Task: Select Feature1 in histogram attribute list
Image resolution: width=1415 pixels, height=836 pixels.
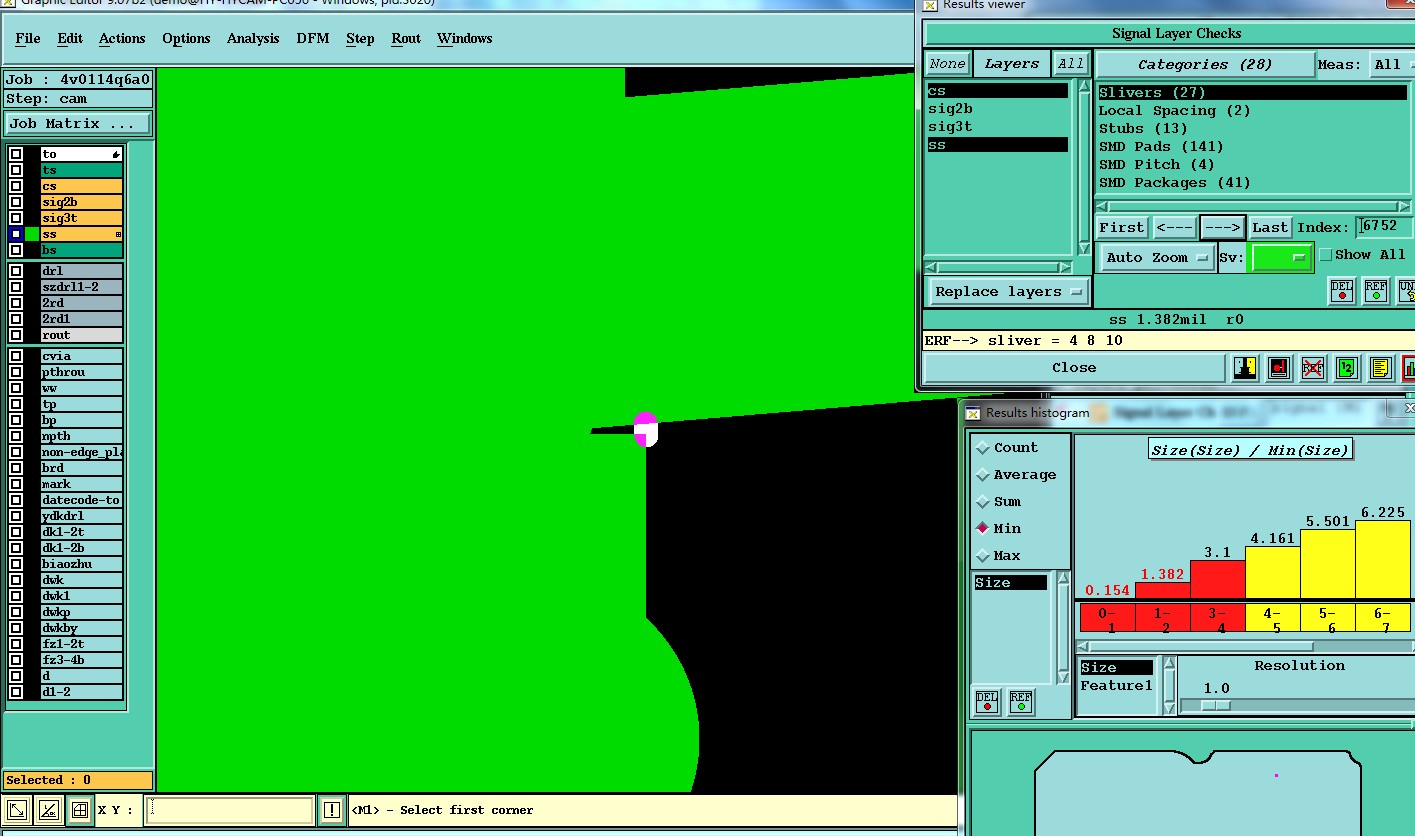Action: 1116,686
